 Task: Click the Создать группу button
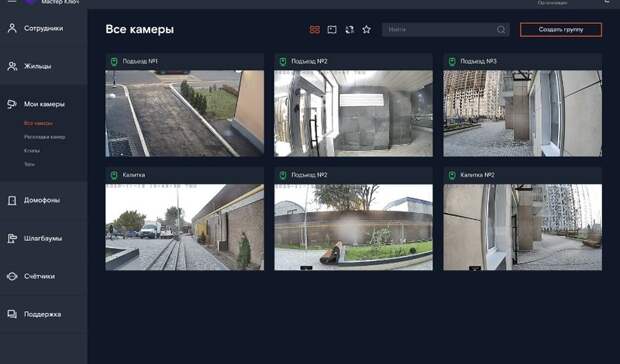coord(561,30)
